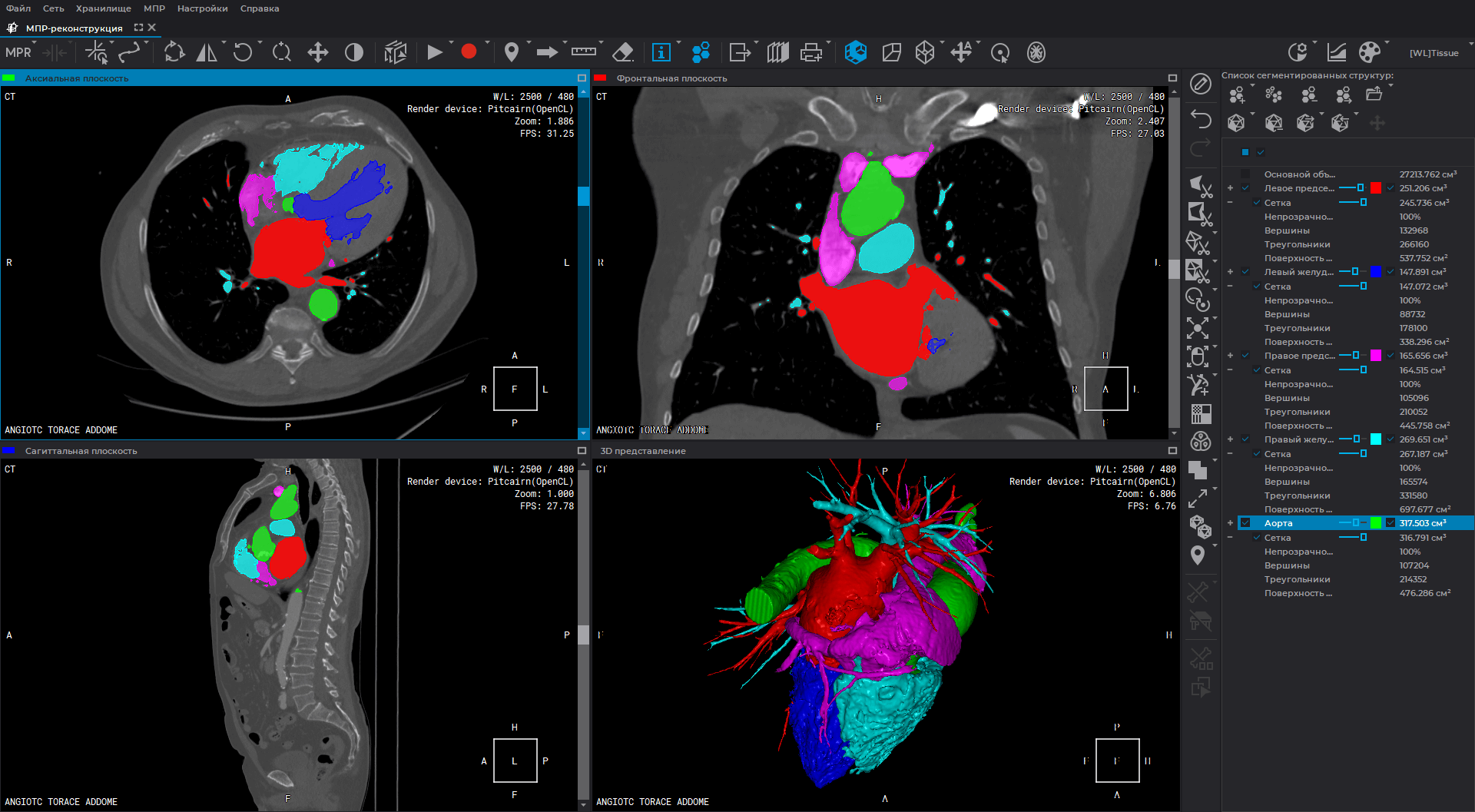Open the zoom tool
Image resolution: width=1475 pixels, height=812 pixels.
[x=281, y=52]
